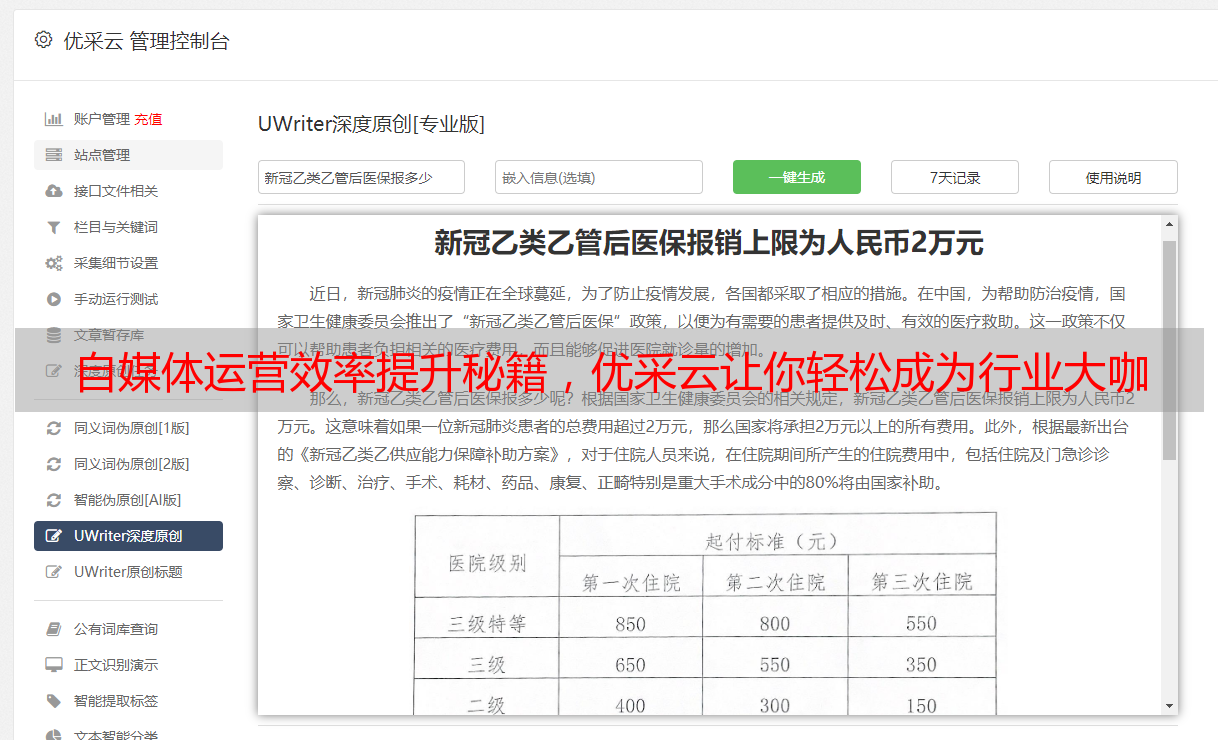Click the gears icon beside 采集细节设置

(54, 263)
